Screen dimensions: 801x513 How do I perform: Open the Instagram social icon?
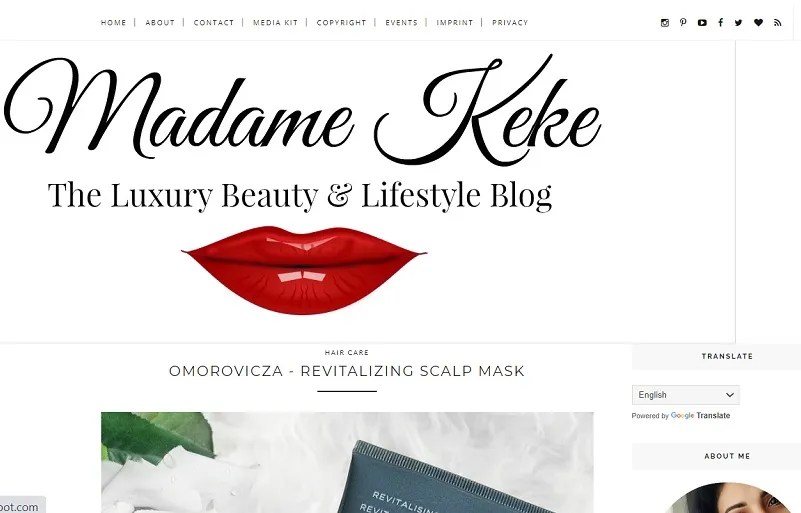click(665, 22)
